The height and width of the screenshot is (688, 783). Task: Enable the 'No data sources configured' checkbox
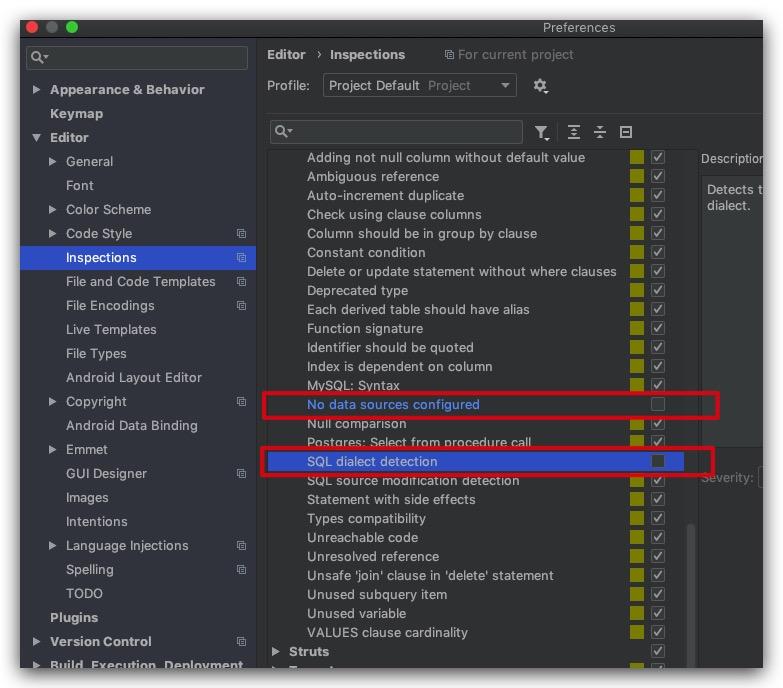(657, 404)
